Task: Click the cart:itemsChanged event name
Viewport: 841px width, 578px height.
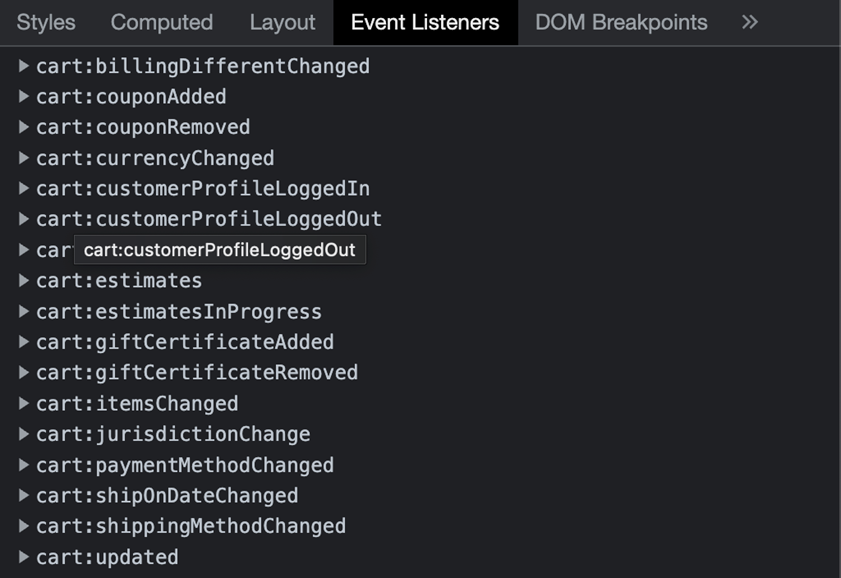Action: (x=137, y=404)
